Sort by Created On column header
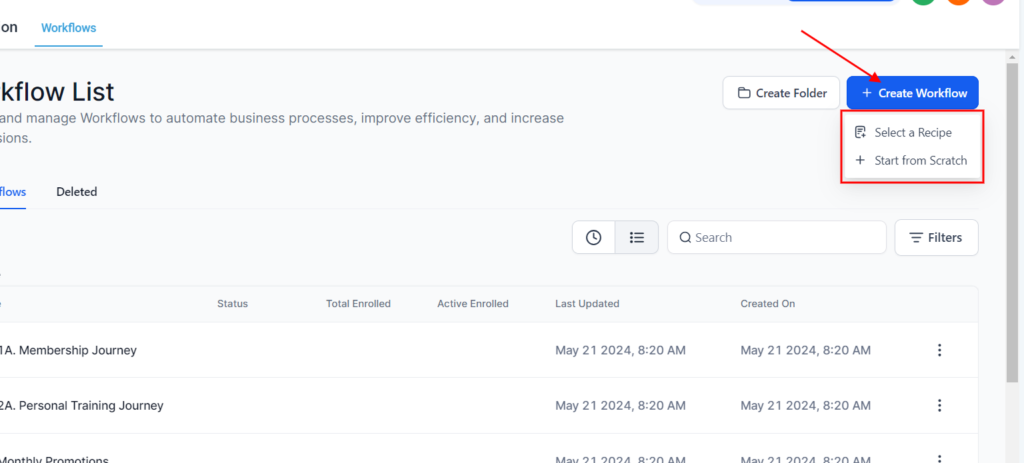Screen dimensions: 1024x463 (x=767, y=304)
